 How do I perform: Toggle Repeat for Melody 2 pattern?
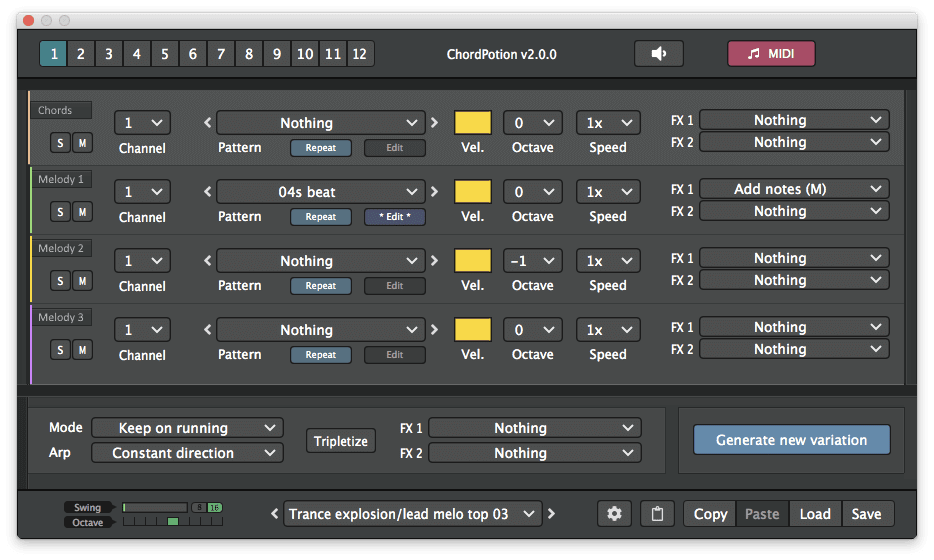click(320, 286)
